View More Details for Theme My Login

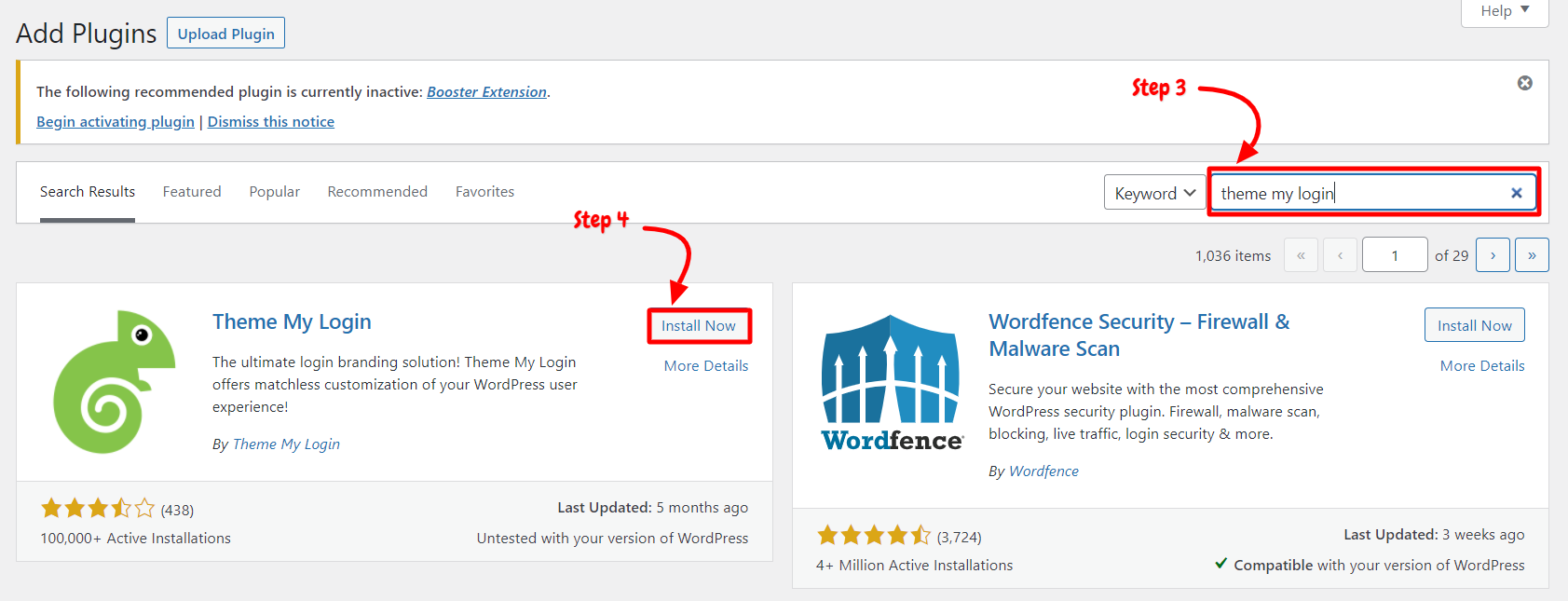[706, 366]
